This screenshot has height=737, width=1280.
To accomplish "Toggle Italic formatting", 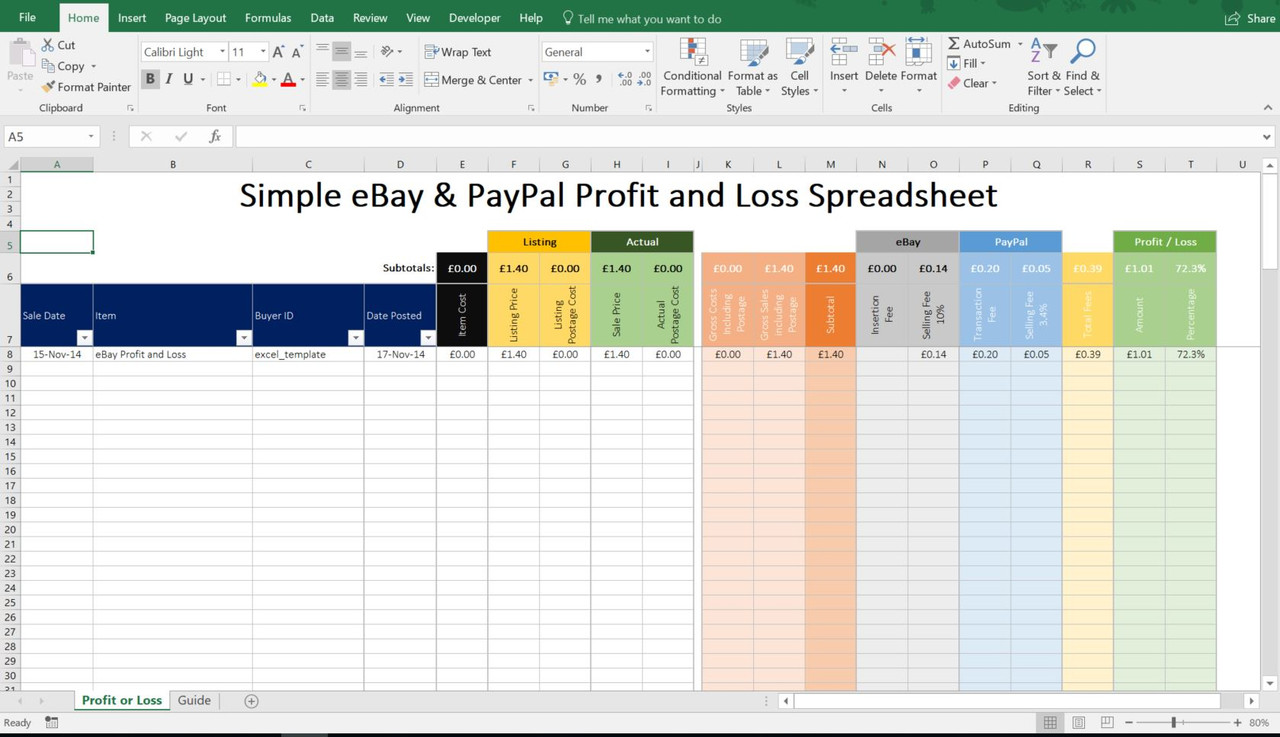I will click(169, 79).
